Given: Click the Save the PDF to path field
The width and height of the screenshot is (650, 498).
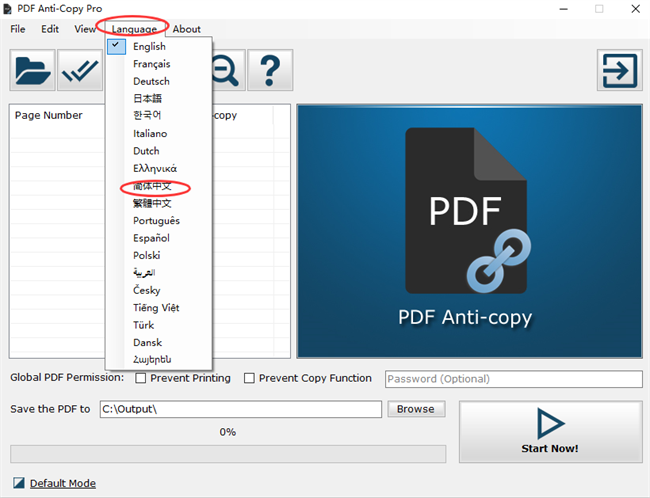Looking at the screenshot, I should pos(240,409).
